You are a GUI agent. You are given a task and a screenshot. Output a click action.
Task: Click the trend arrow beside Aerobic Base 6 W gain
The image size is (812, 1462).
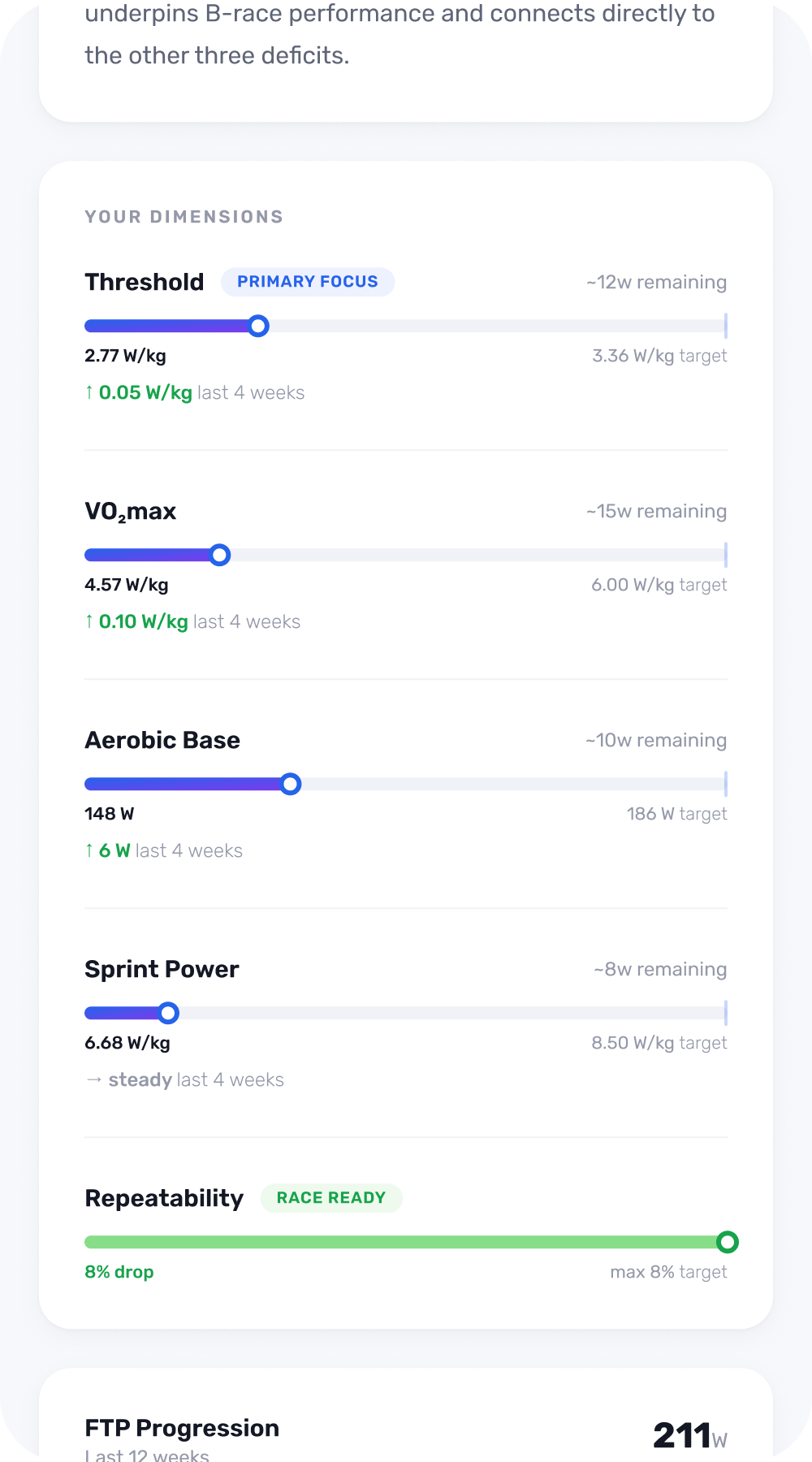[x=89, y=850]
